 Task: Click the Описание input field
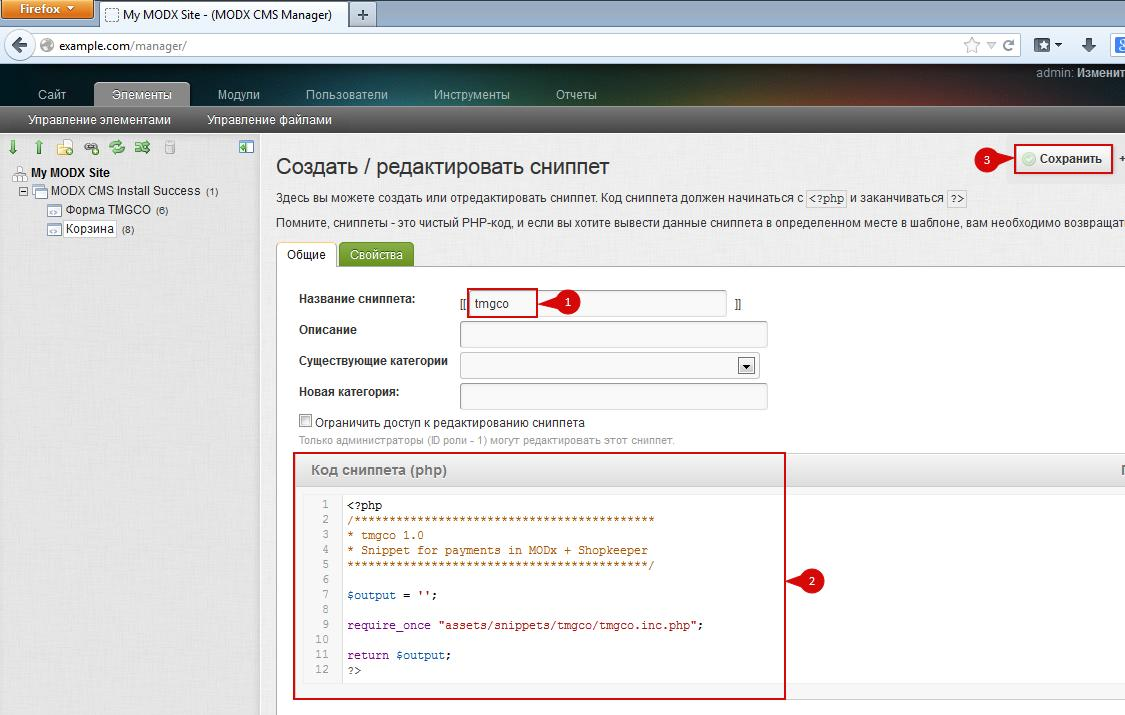click(x=613, y=334)
